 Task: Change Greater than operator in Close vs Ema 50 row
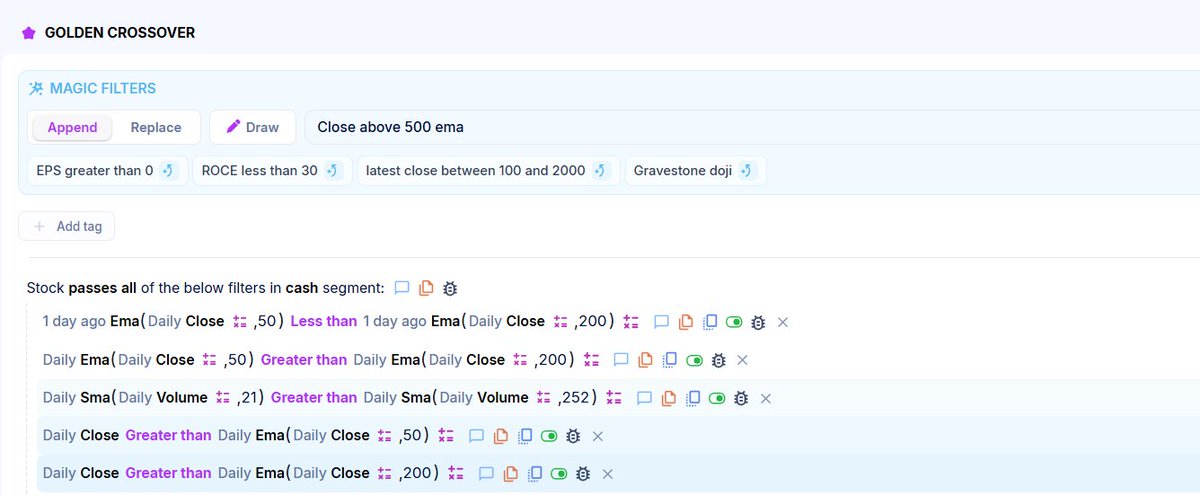click(x=168, y=435)
